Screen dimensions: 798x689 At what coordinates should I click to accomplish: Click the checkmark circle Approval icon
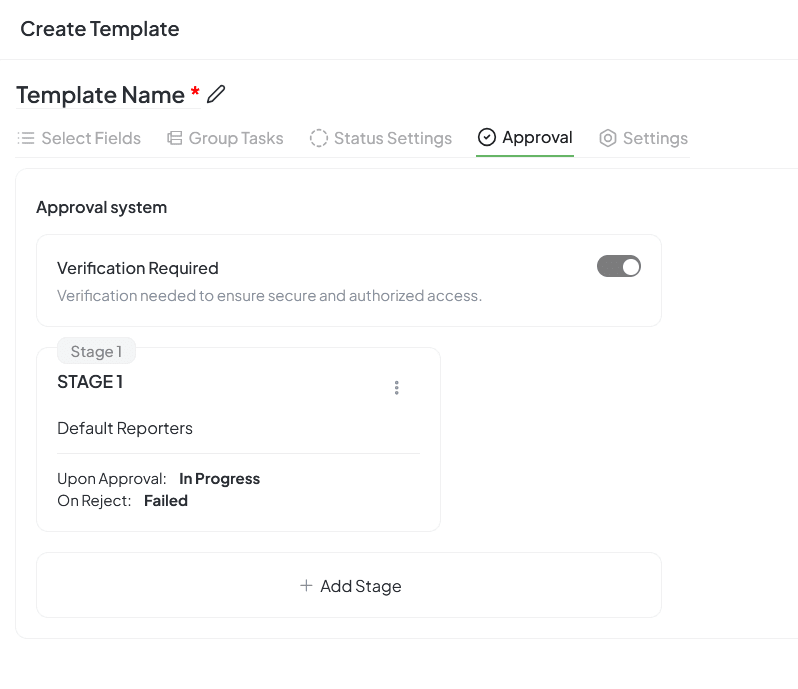[x=487, y=138]
